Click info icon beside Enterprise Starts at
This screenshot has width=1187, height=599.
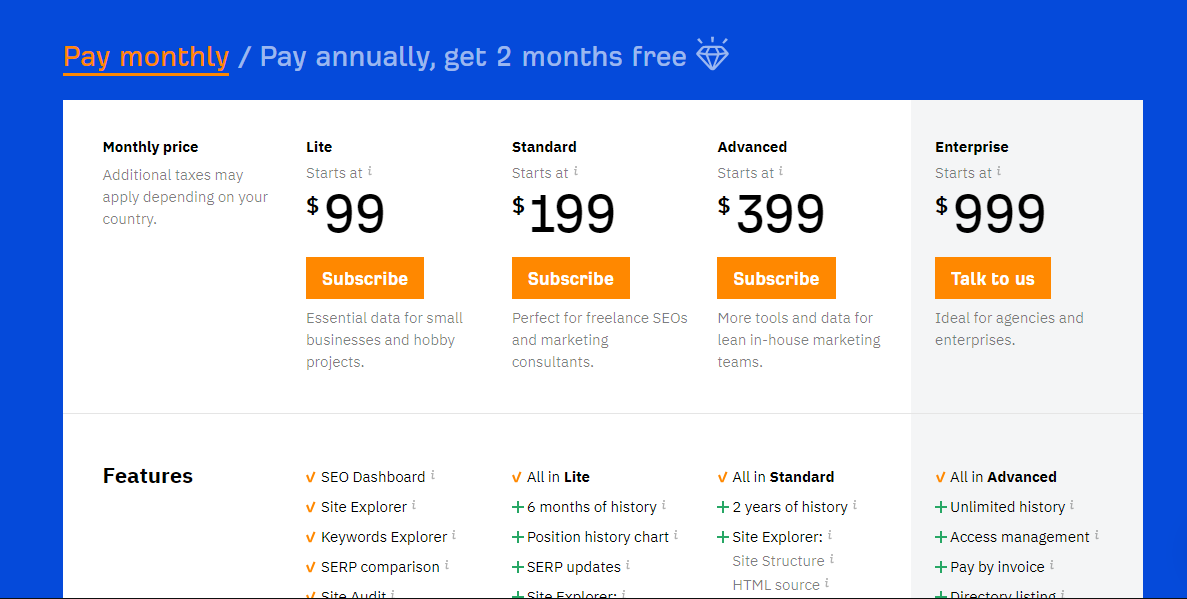999,171
